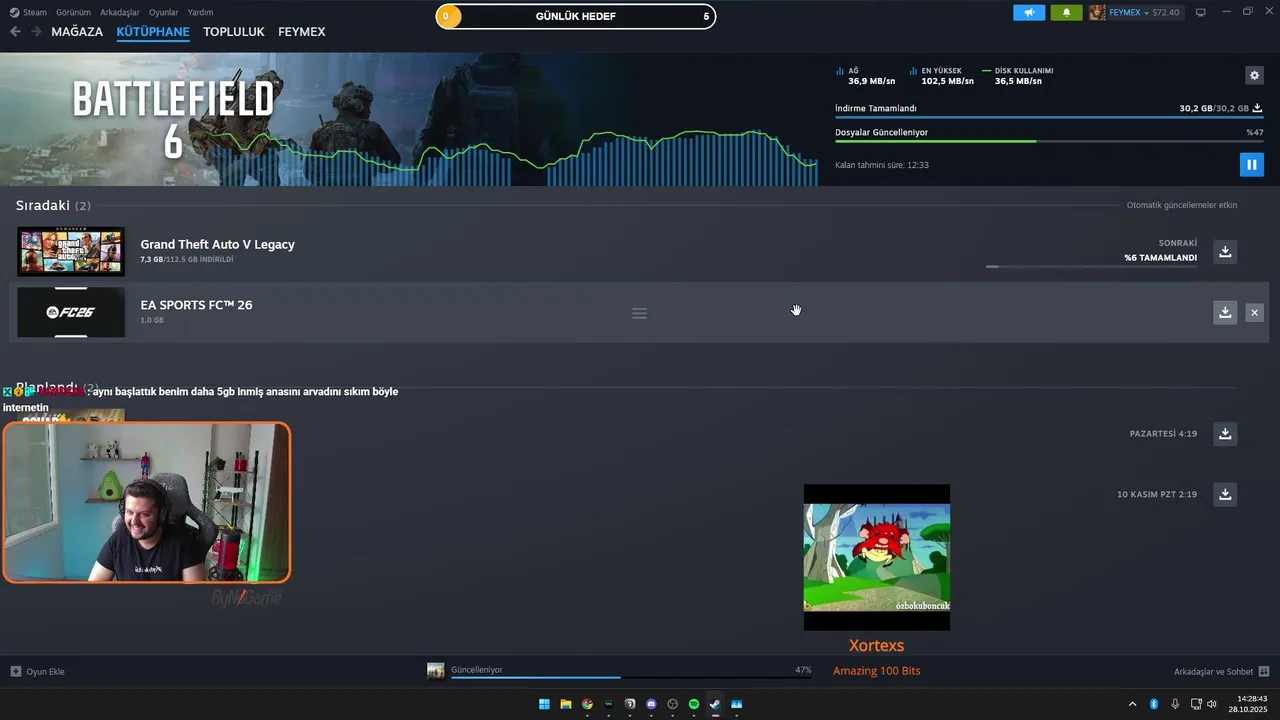Switch to the KÜTÜPHANE tab
Viewport: 1280px width, 720px height.
pyautogui.click(x=153, y=32)
